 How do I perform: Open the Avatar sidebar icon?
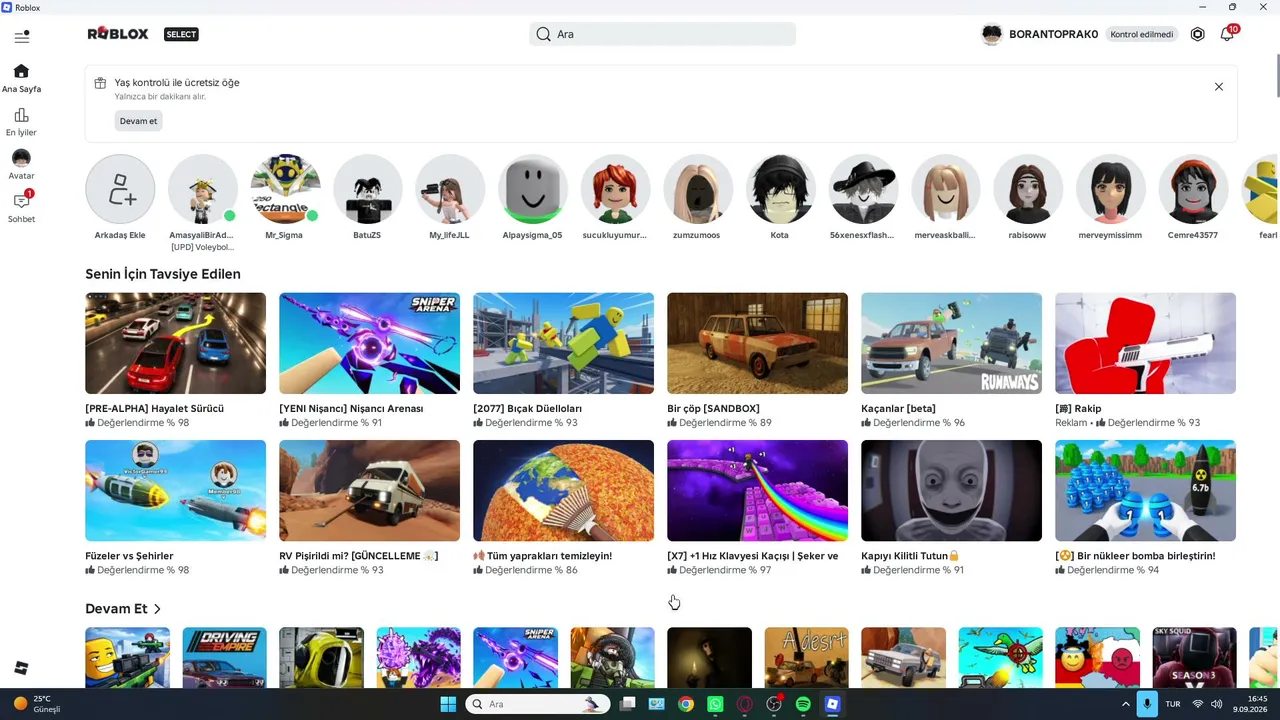pyautogui.click(x=21, y=158)
